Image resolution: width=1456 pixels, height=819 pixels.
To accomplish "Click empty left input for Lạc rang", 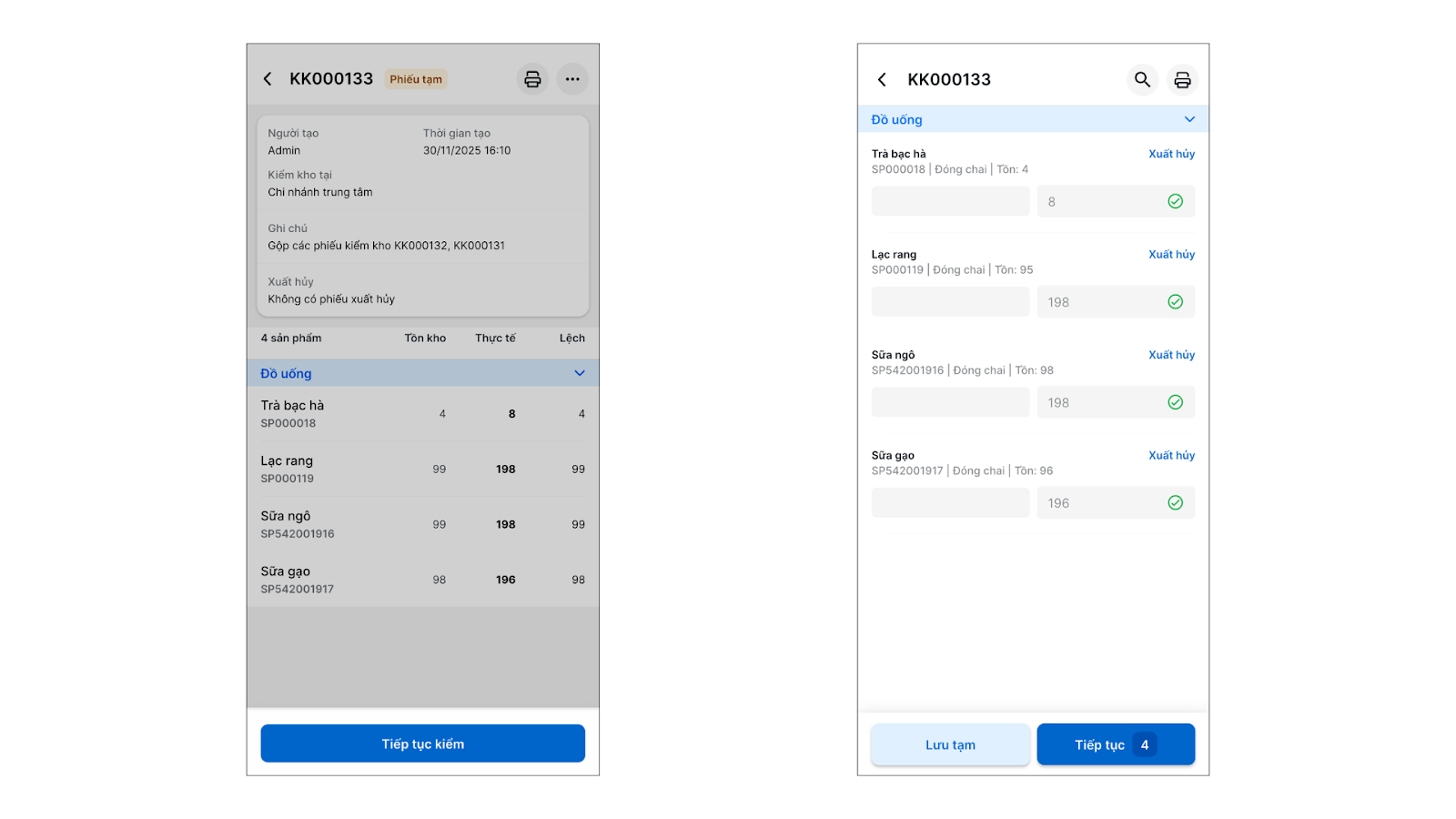I will (950, 302).
